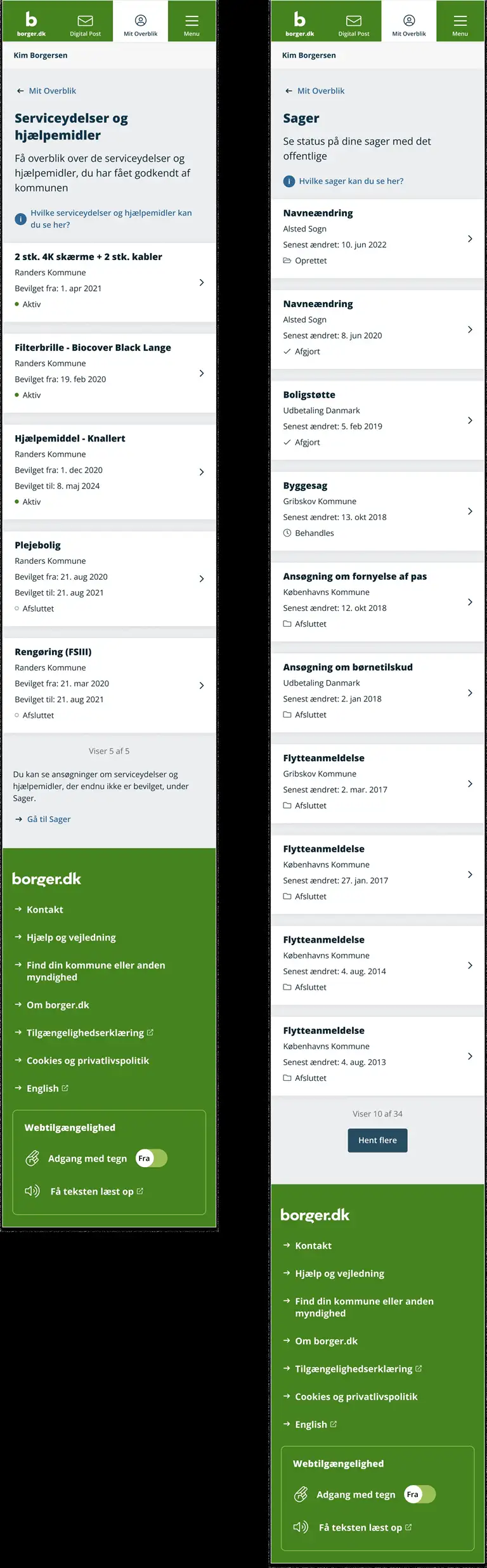
Task: Click the info icon beside "Hvilke sager kan du se her?"
Action: (x=289, y=181)
